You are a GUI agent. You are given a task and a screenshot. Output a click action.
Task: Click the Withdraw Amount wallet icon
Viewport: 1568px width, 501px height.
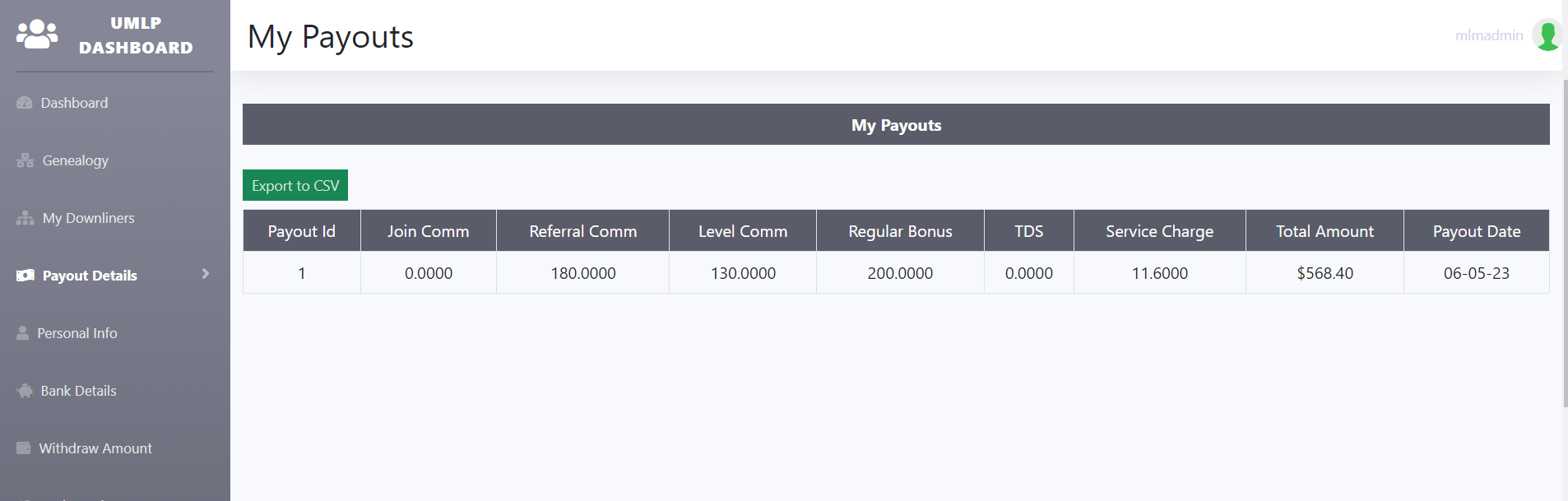tap(24, 448)
